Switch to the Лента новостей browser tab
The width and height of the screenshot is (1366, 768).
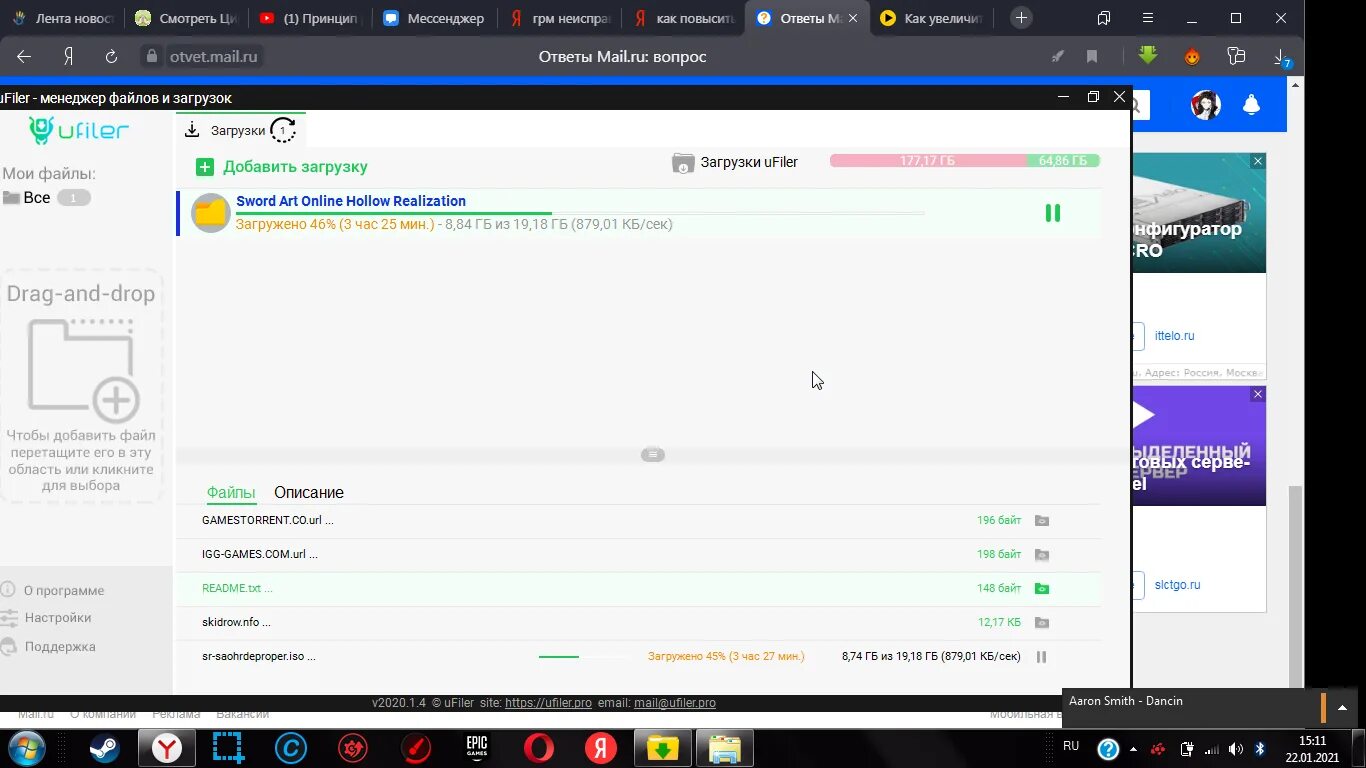62,18
